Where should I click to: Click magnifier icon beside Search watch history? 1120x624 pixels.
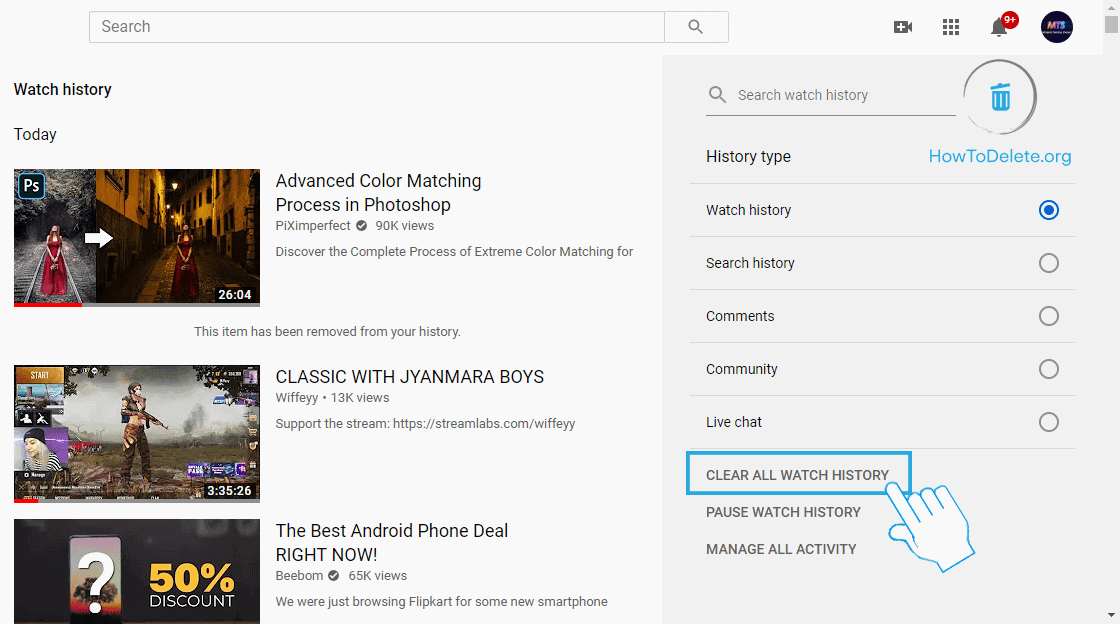(x=717, y=95)
